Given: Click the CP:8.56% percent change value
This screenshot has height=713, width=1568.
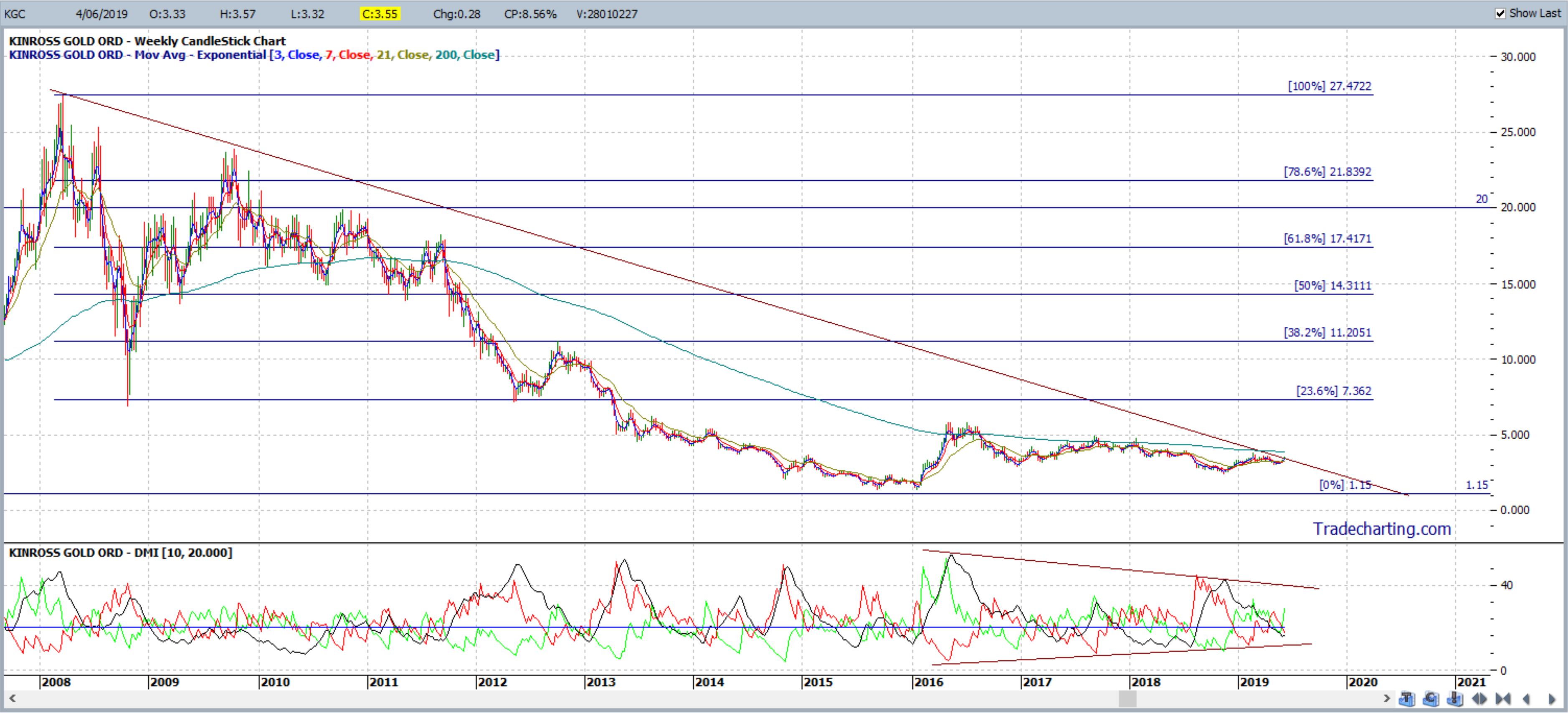Looking at the screenshot, I should [x=530, y=14].
